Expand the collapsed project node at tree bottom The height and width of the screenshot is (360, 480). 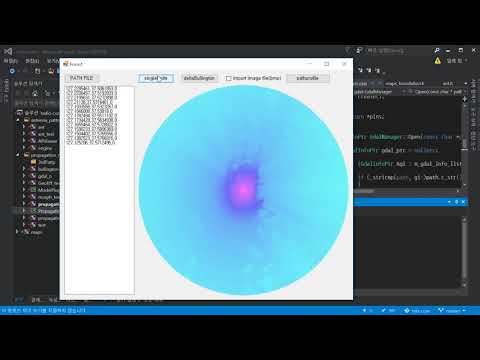point(18,232)
